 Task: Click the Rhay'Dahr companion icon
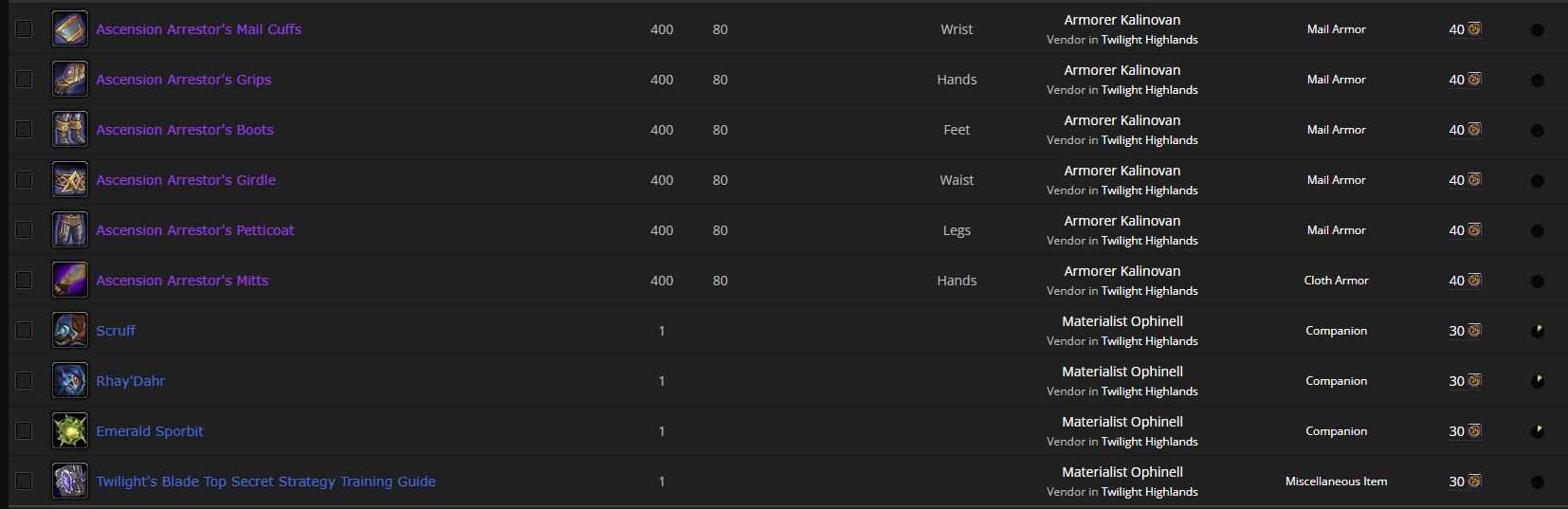(x=70, y=381)
